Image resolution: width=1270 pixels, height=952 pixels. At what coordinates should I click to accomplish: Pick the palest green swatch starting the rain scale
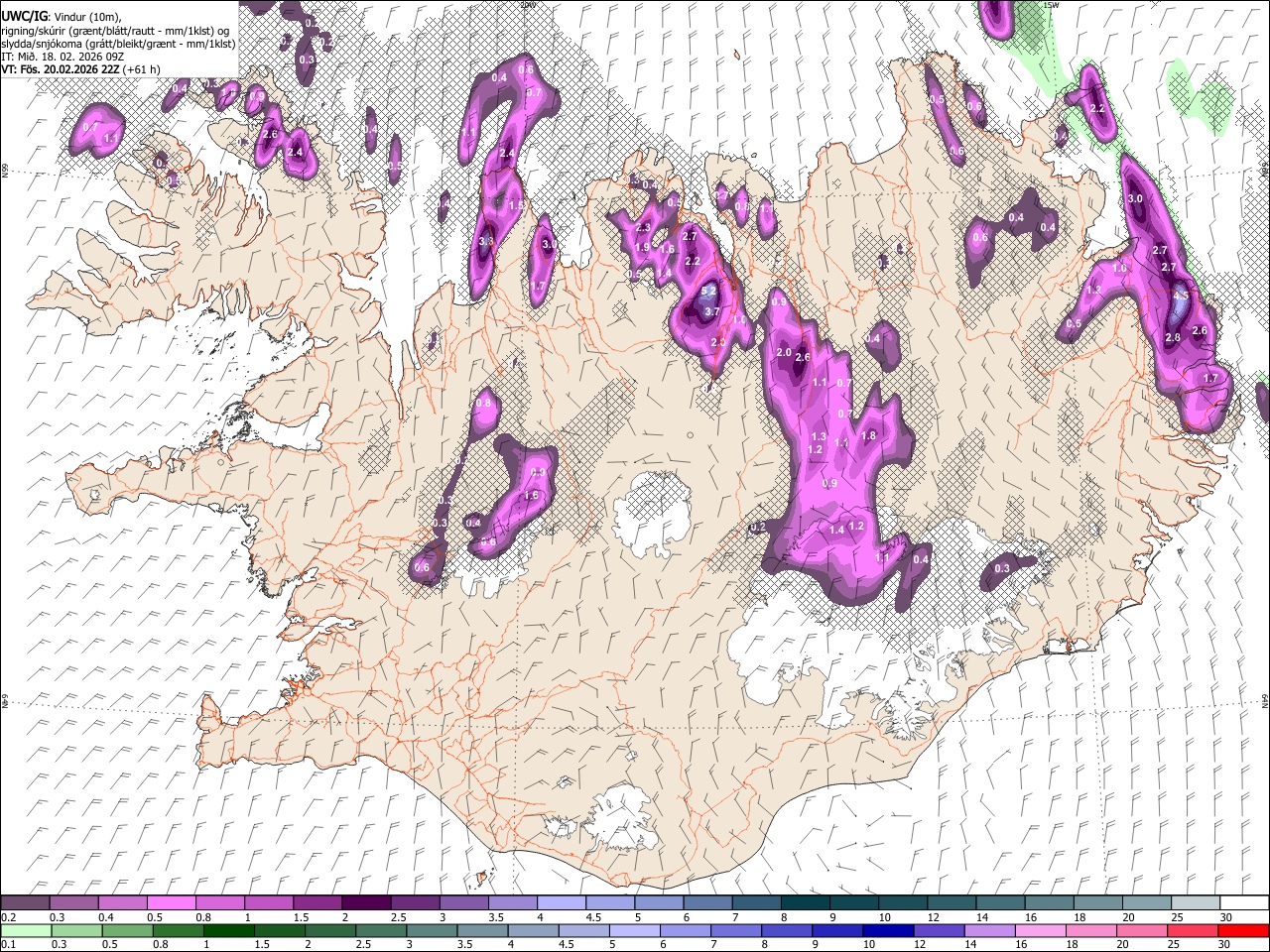pyautogui.click(x=26, y=930)
